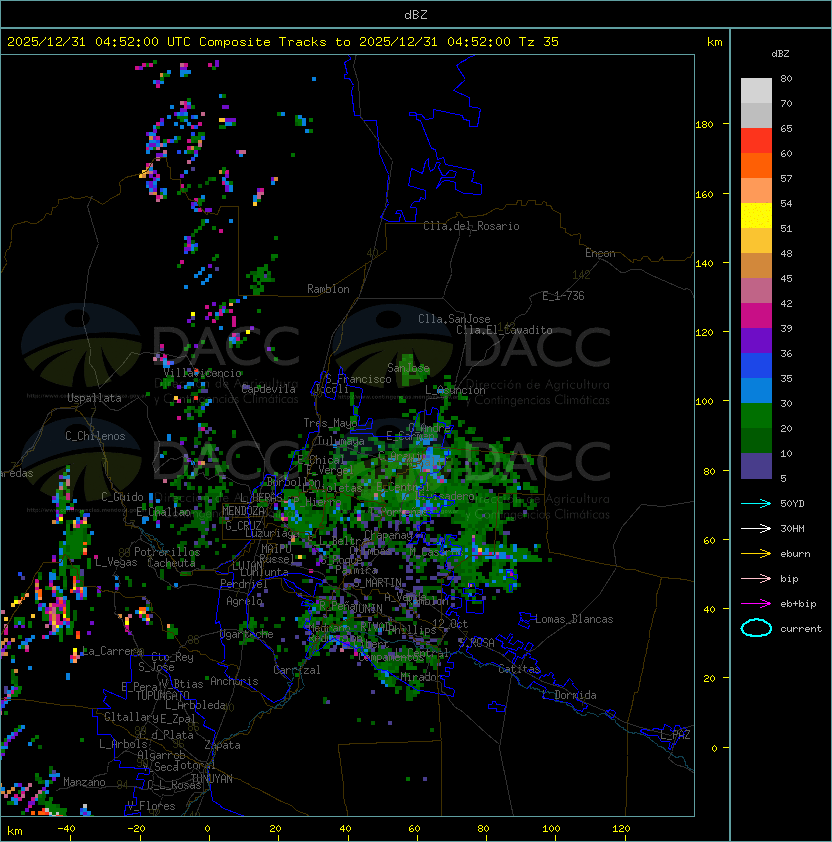
Task: Click the legend label 'current'
Action: point(801,629)
